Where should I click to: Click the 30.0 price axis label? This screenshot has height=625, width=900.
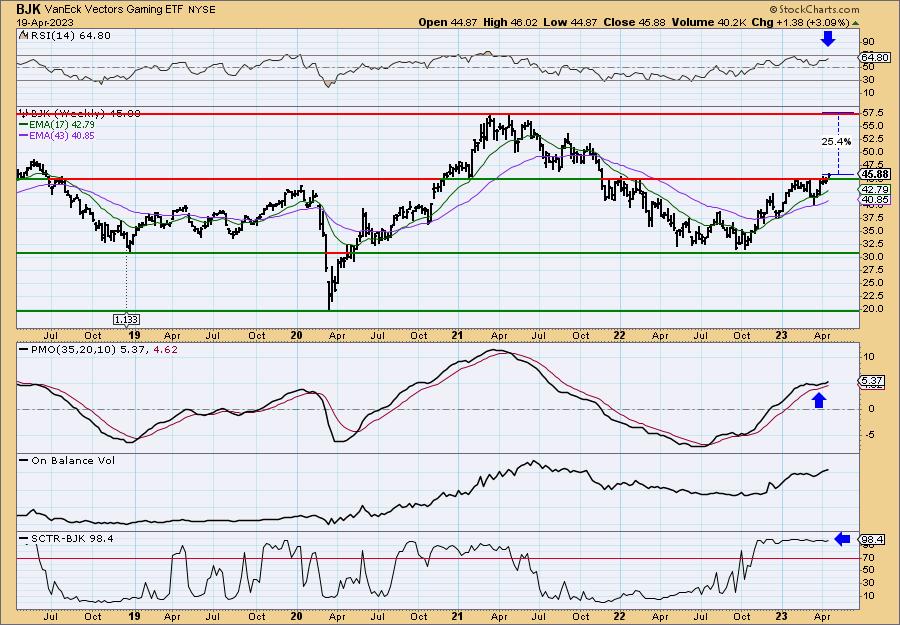click(x=872, y=257)
